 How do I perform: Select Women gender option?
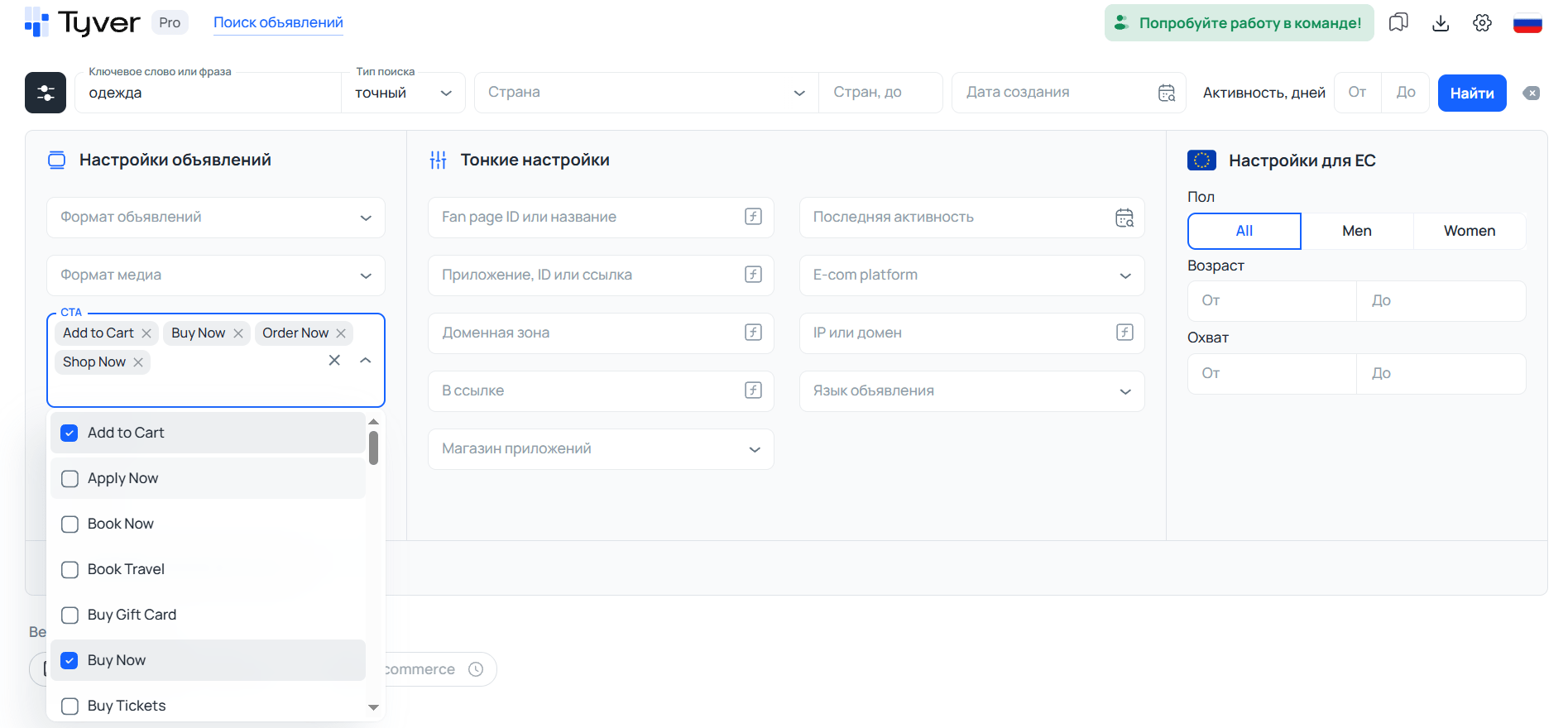point(1470,231)
